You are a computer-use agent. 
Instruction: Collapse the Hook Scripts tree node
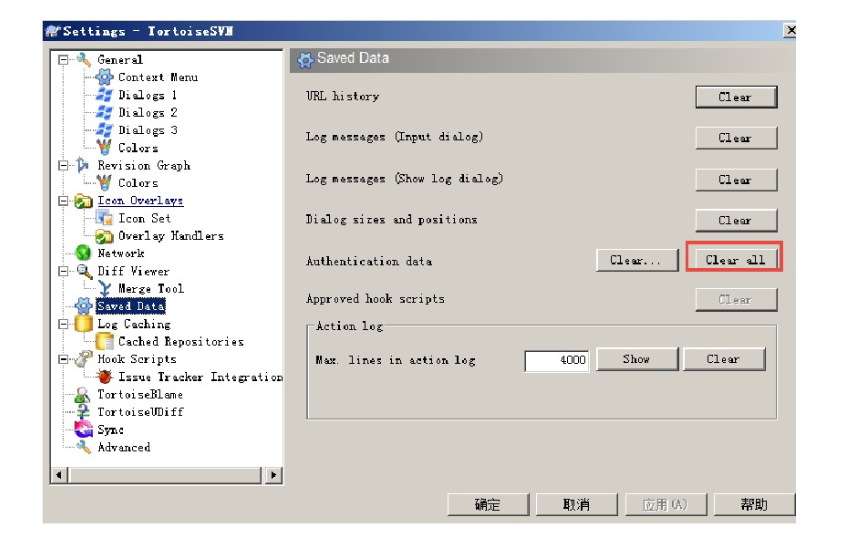[x=63, y=359]
